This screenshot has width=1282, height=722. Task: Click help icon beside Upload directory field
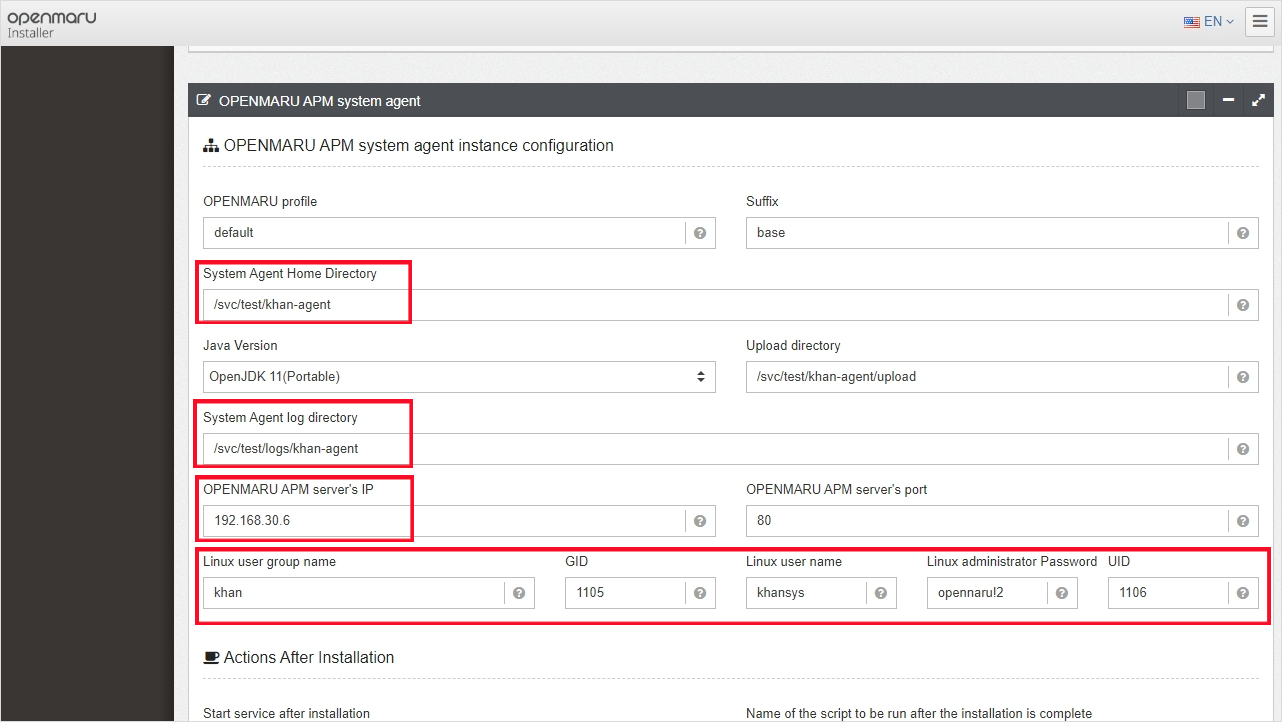[x=1242, y=377]
